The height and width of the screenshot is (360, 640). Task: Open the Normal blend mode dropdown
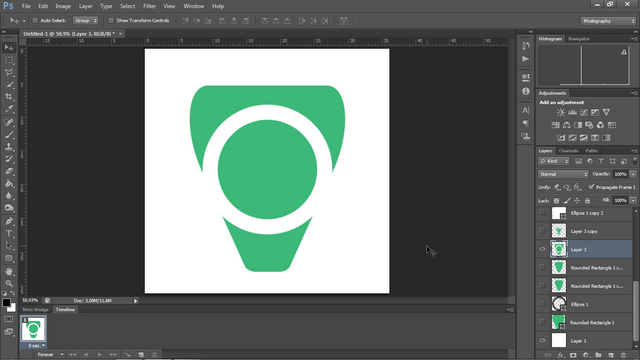pyautogui.click(x=563, y=174)
